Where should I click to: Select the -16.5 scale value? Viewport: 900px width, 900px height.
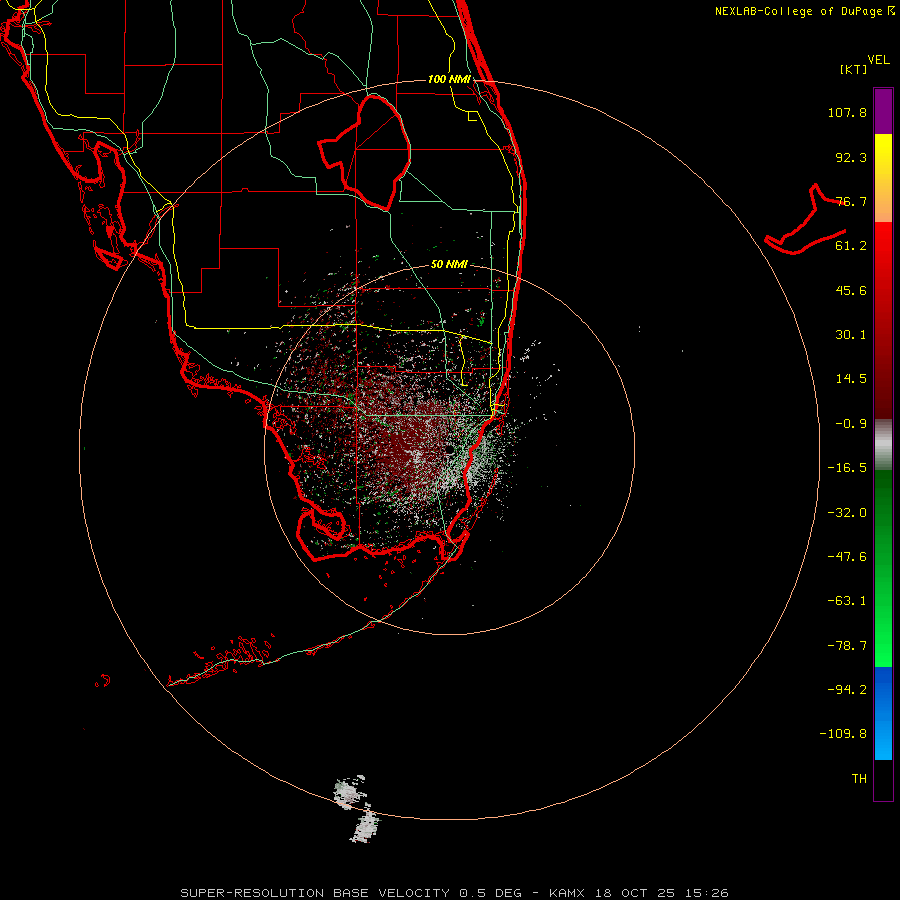[847, 468]
